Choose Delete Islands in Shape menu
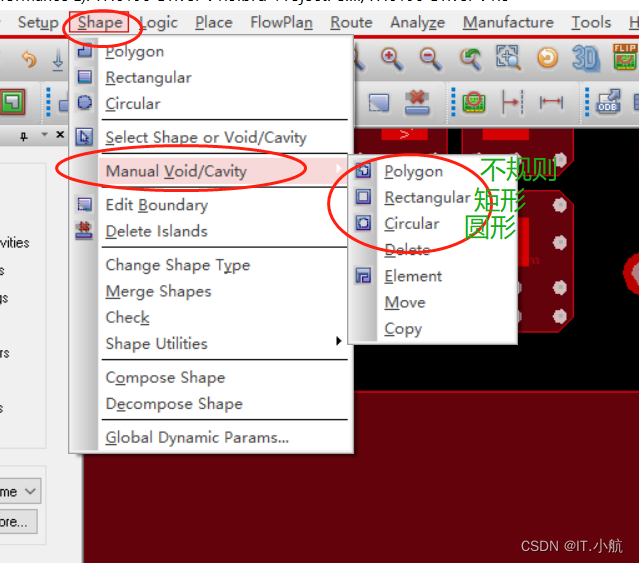The height and width of the screenshot is (563, 639). click(x=211, y=231)
